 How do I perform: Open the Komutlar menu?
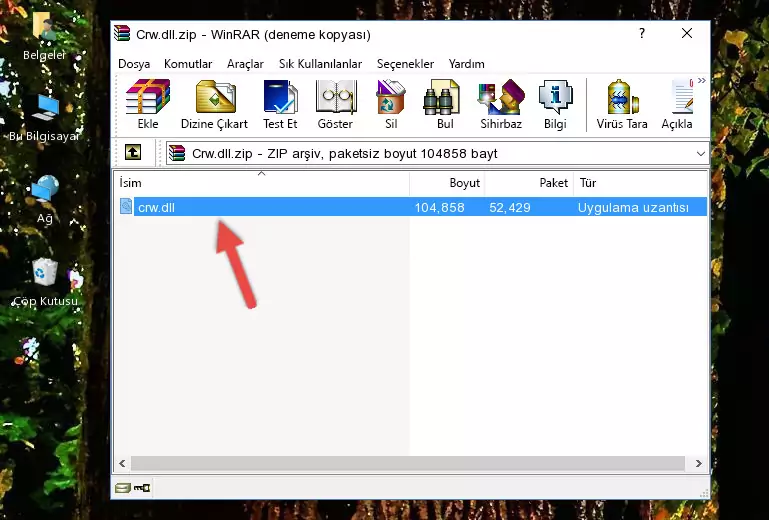pos(188,64)
